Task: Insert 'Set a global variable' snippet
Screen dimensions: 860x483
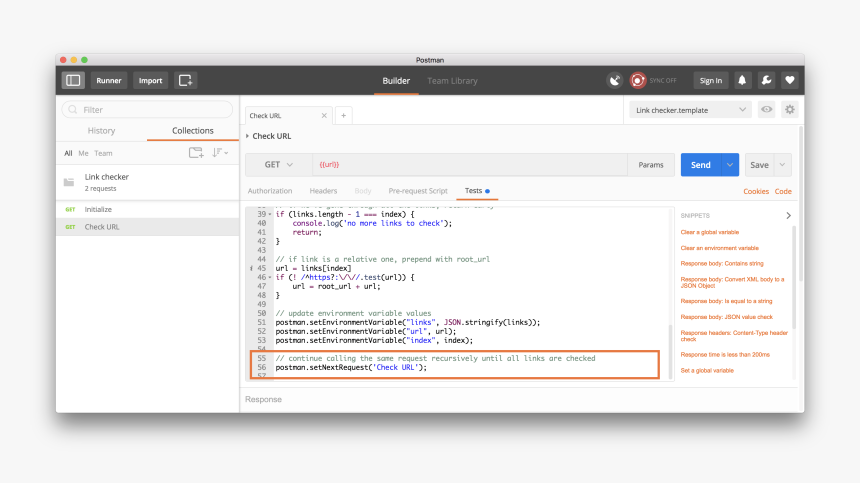Action: click(x=707, y=371)
